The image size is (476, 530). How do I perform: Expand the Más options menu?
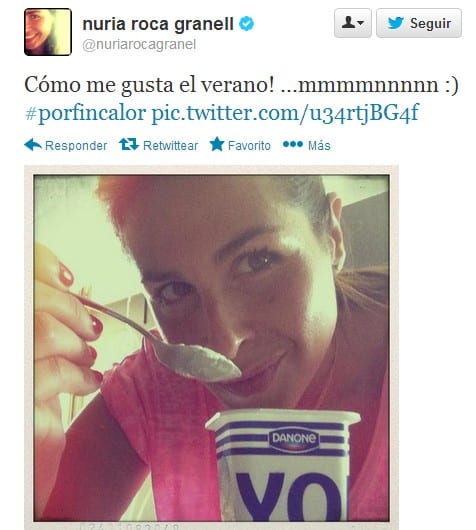coord(319,145)
